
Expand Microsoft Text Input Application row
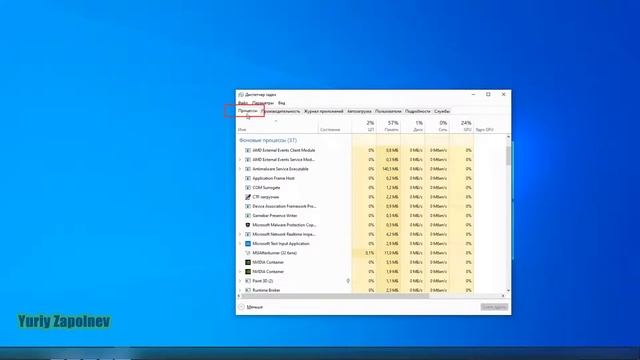[240, 244]
